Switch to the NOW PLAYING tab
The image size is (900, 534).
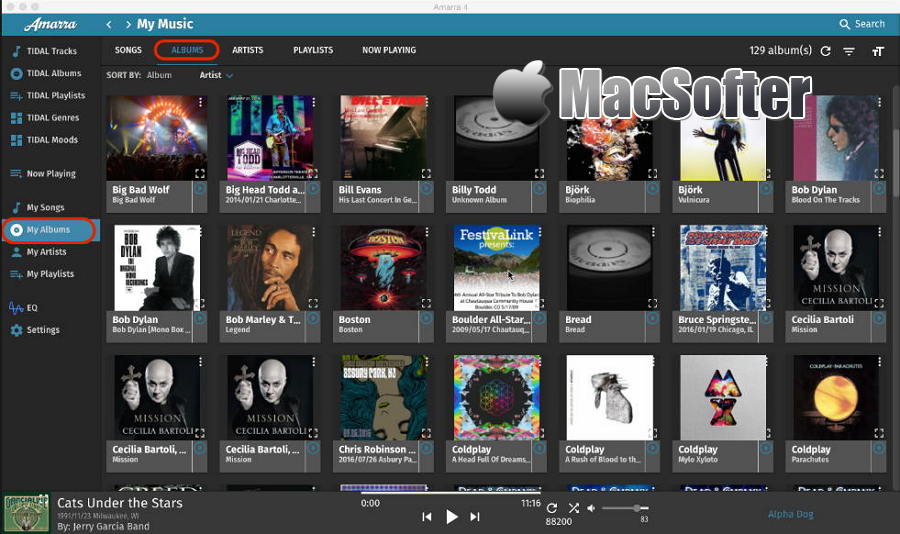click(389, 50)
